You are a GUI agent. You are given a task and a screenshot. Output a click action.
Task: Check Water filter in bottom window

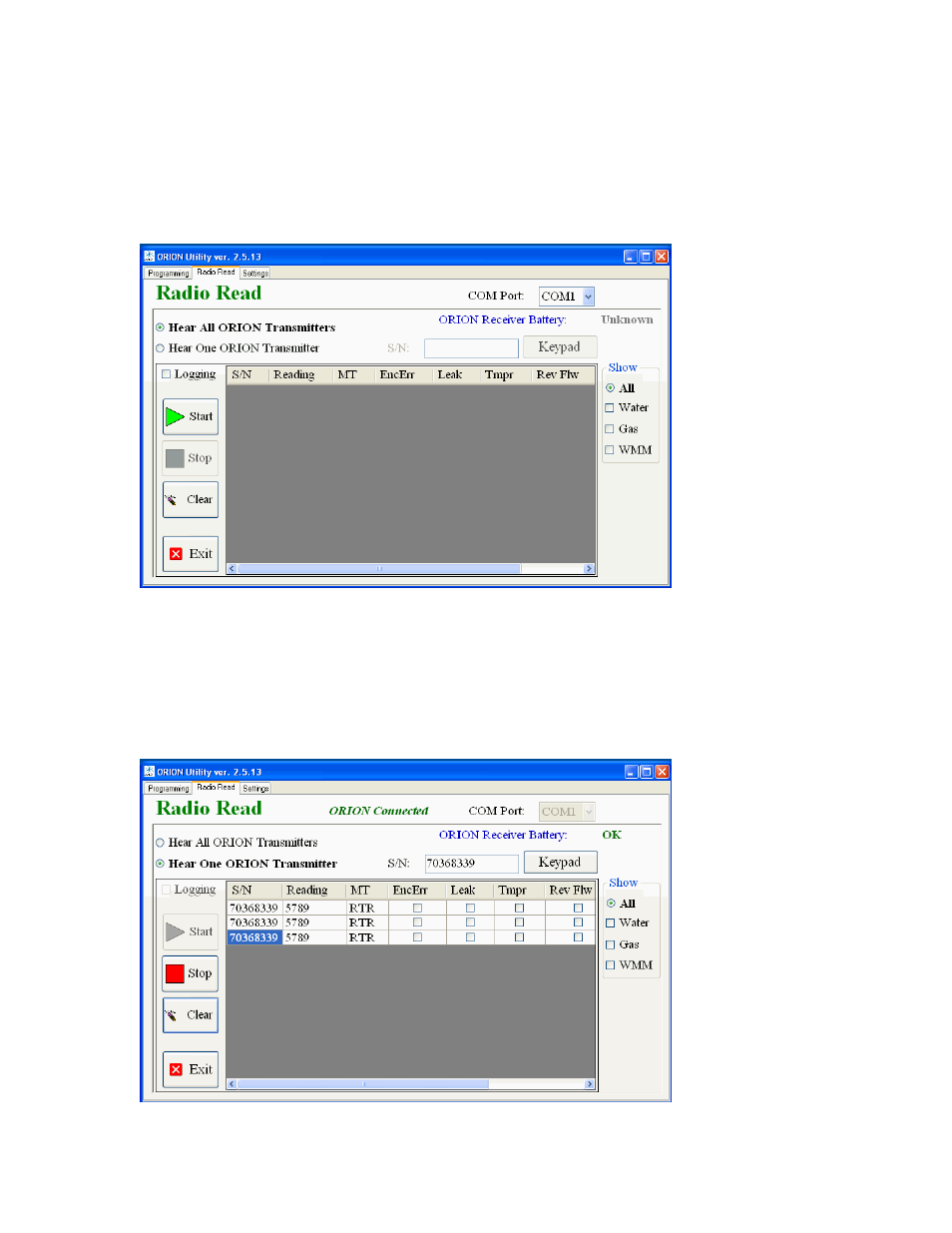(x=611, y=924)
